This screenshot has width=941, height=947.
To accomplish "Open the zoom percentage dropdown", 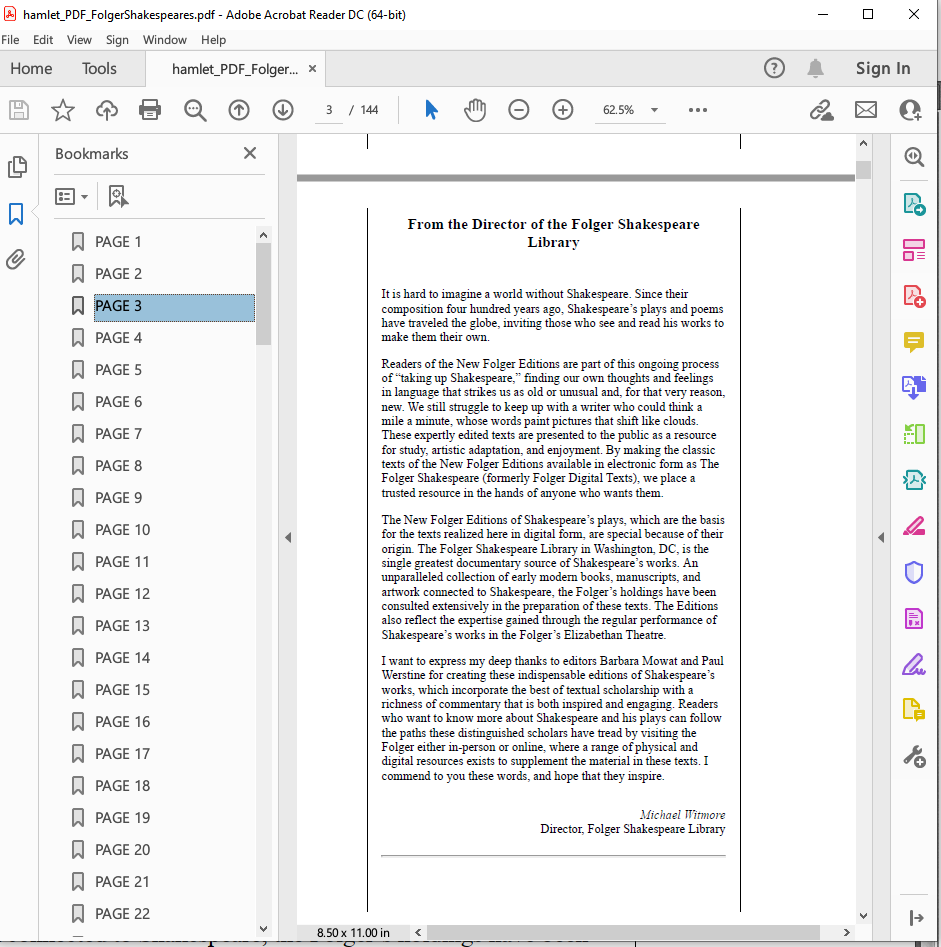I will click(x=654, y=110).
